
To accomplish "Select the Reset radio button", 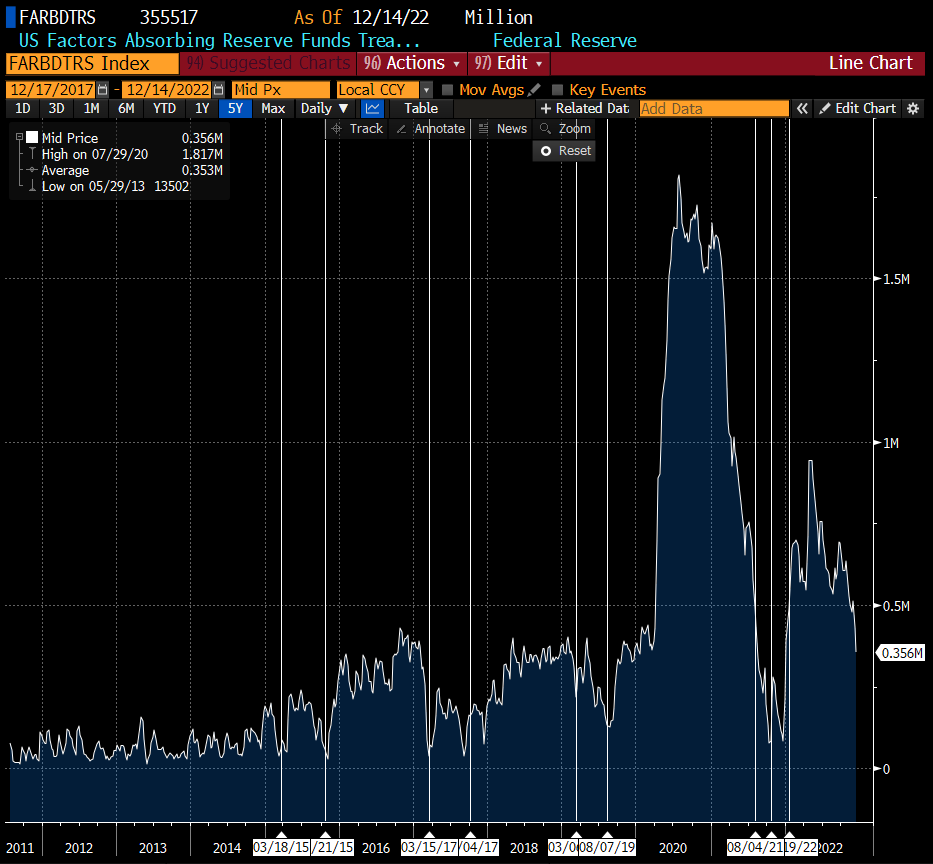I will point(546,150).
